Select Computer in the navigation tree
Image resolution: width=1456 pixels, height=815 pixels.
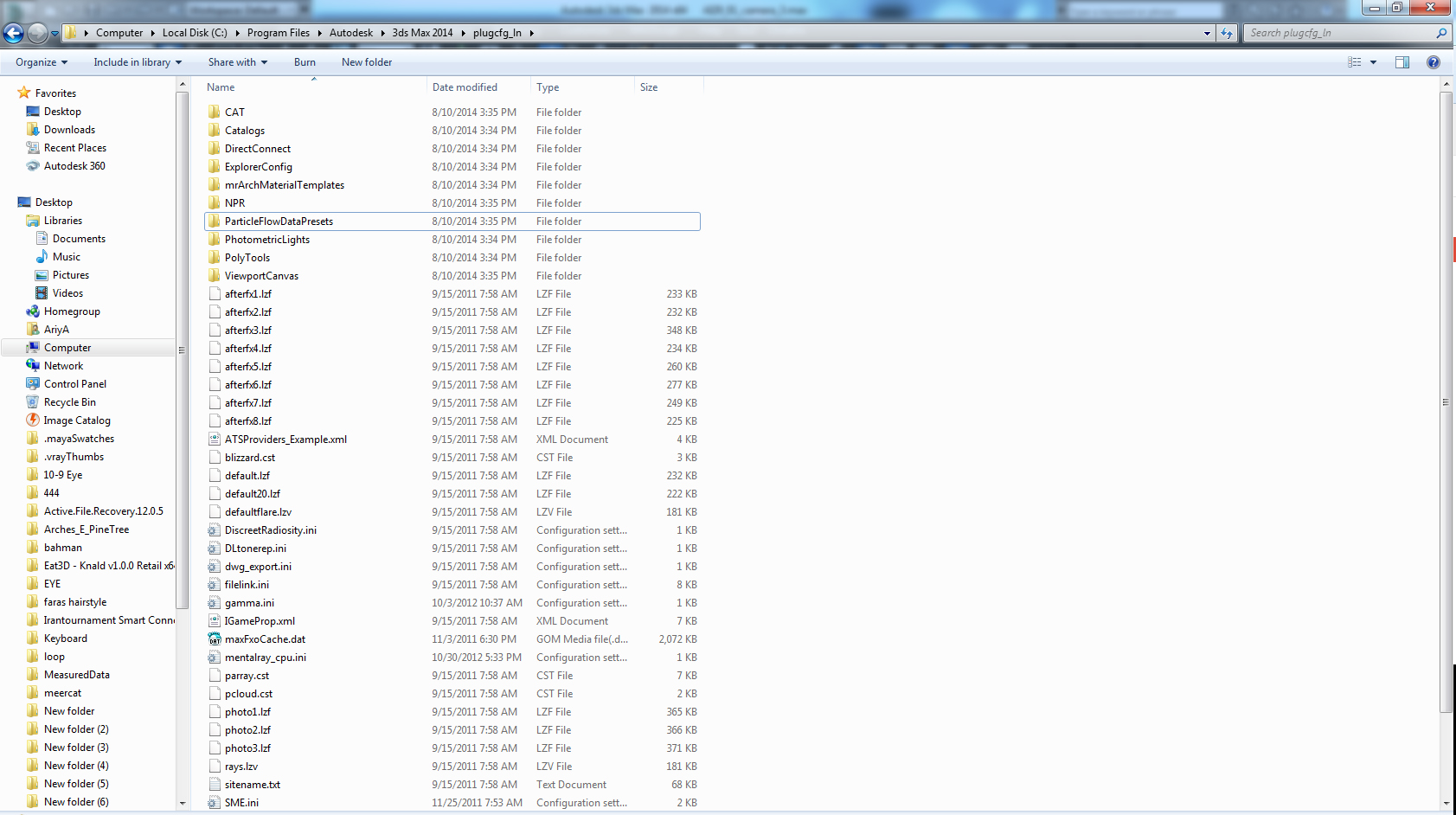pos(67,348)
